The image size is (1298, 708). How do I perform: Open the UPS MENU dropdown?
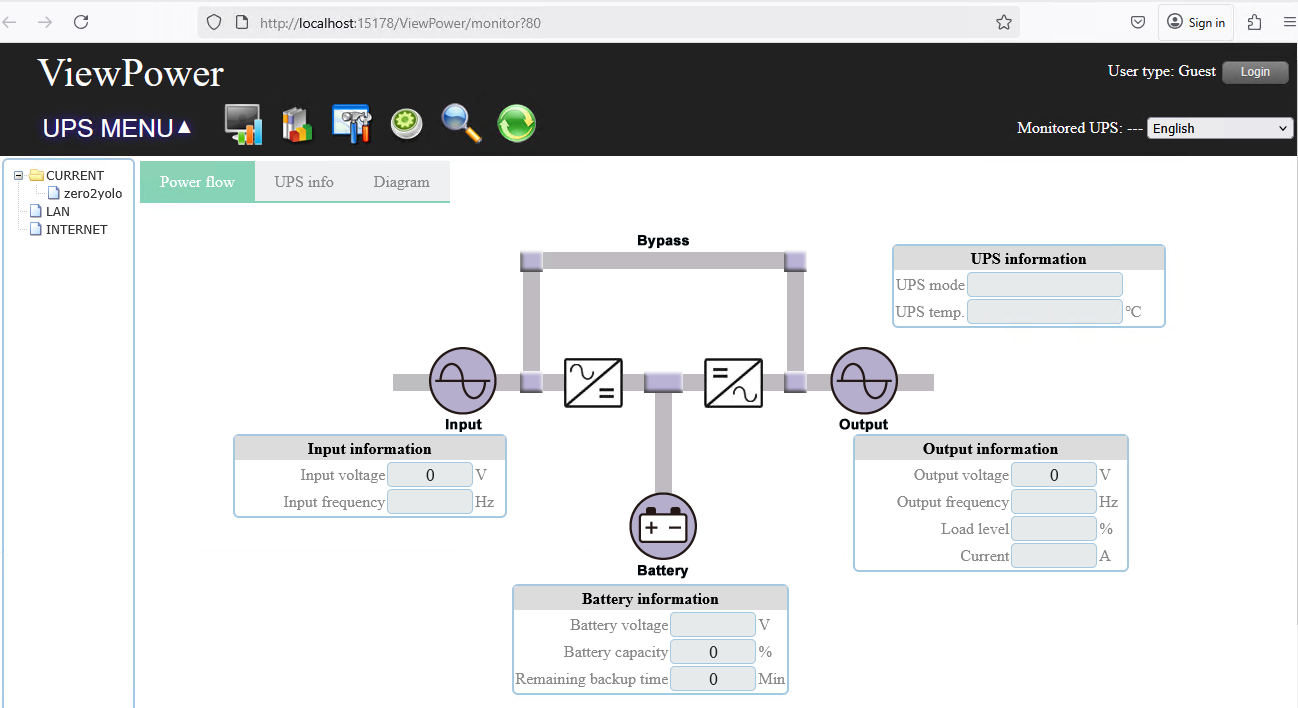114,128
